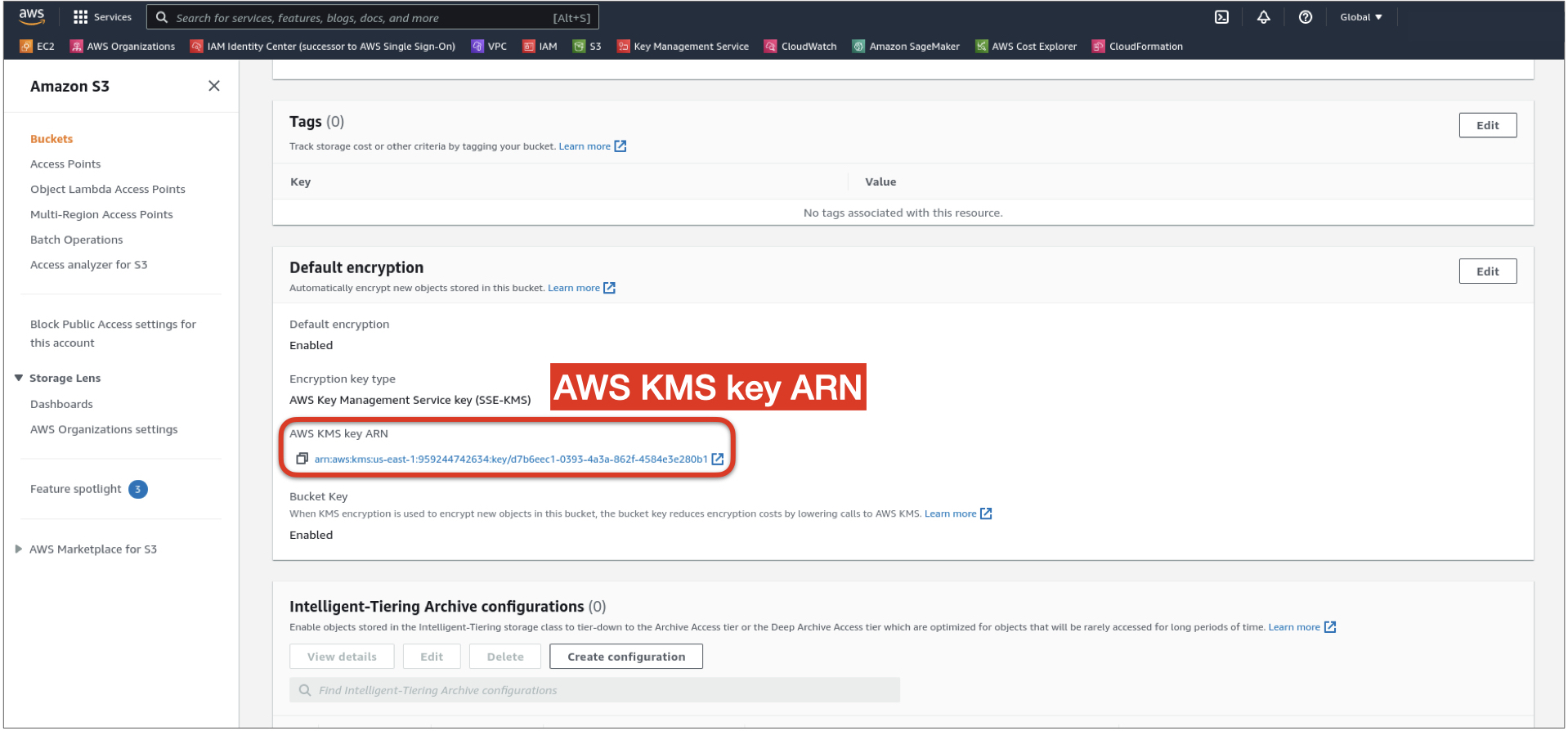Click Learn more for Intelligent-Tiering Archive
1568x731 pixels.
[1294, 627]
